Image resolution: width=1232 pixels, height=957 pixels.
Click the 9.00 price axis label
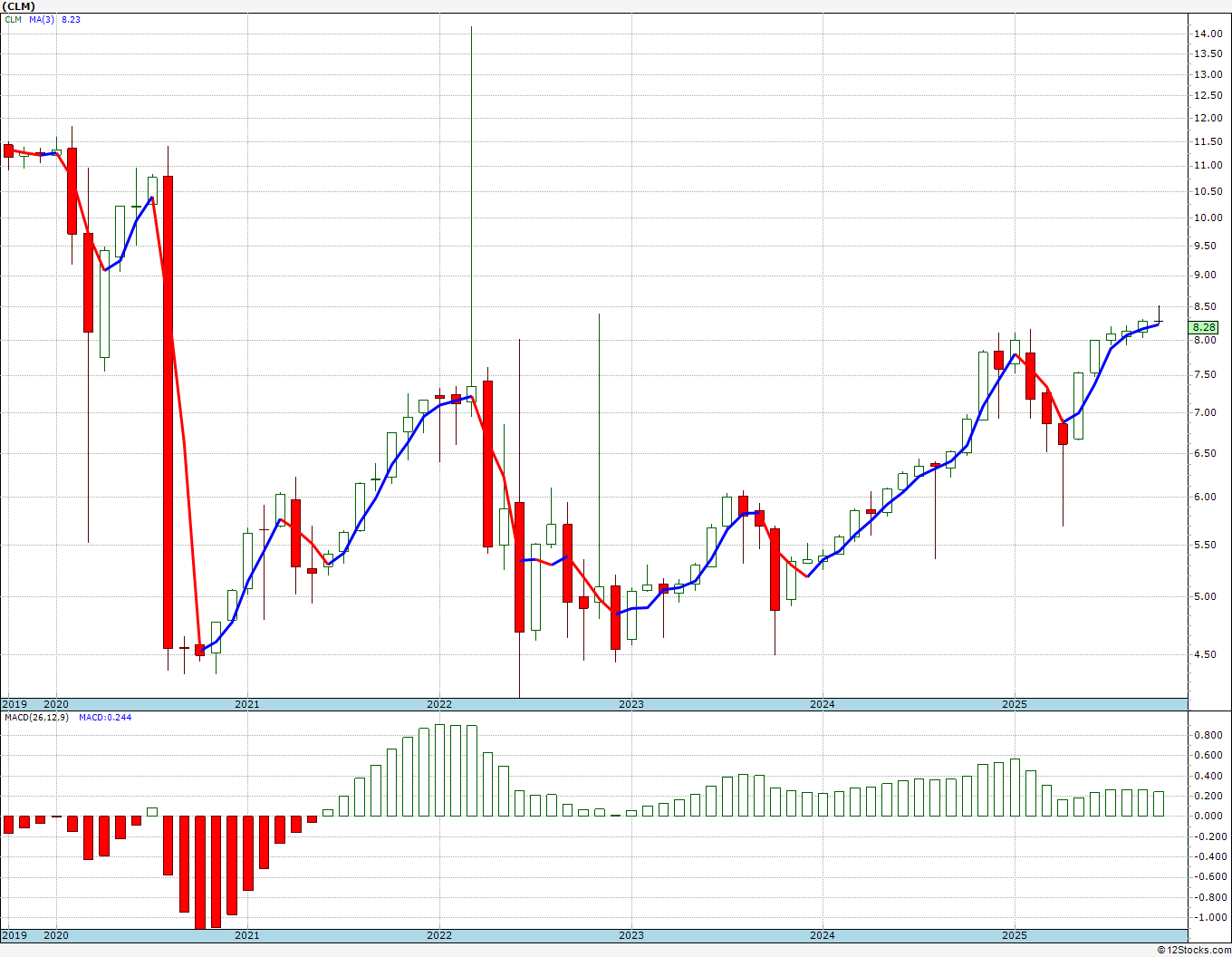(1206, 275)
